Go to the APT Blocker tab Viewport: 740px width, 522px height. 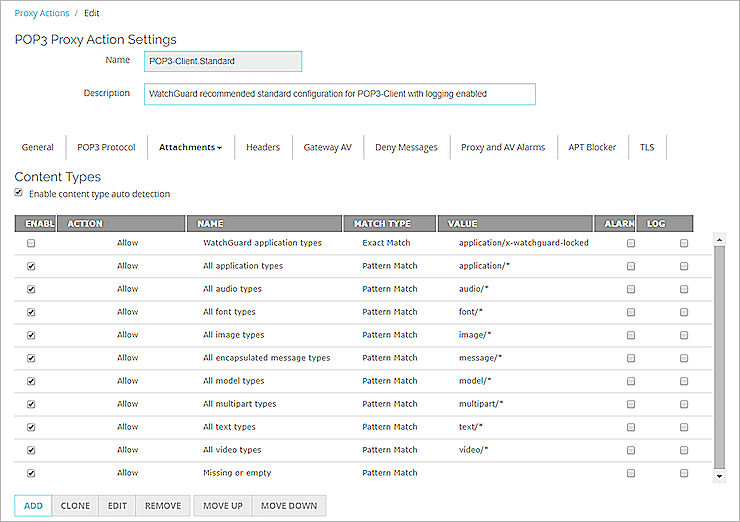coord(592,147)
